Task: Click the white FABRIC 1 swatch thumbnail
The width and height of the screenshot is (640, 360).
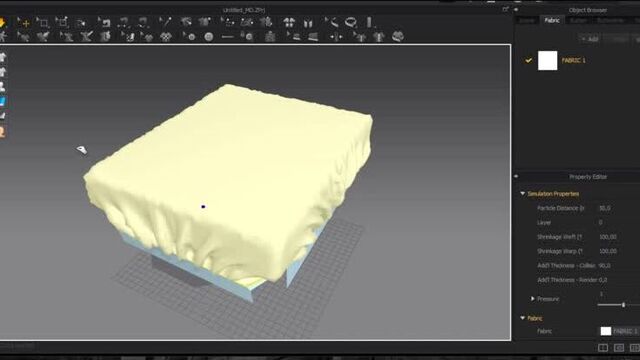Action: pyautogui.click(x=547, y=60)
